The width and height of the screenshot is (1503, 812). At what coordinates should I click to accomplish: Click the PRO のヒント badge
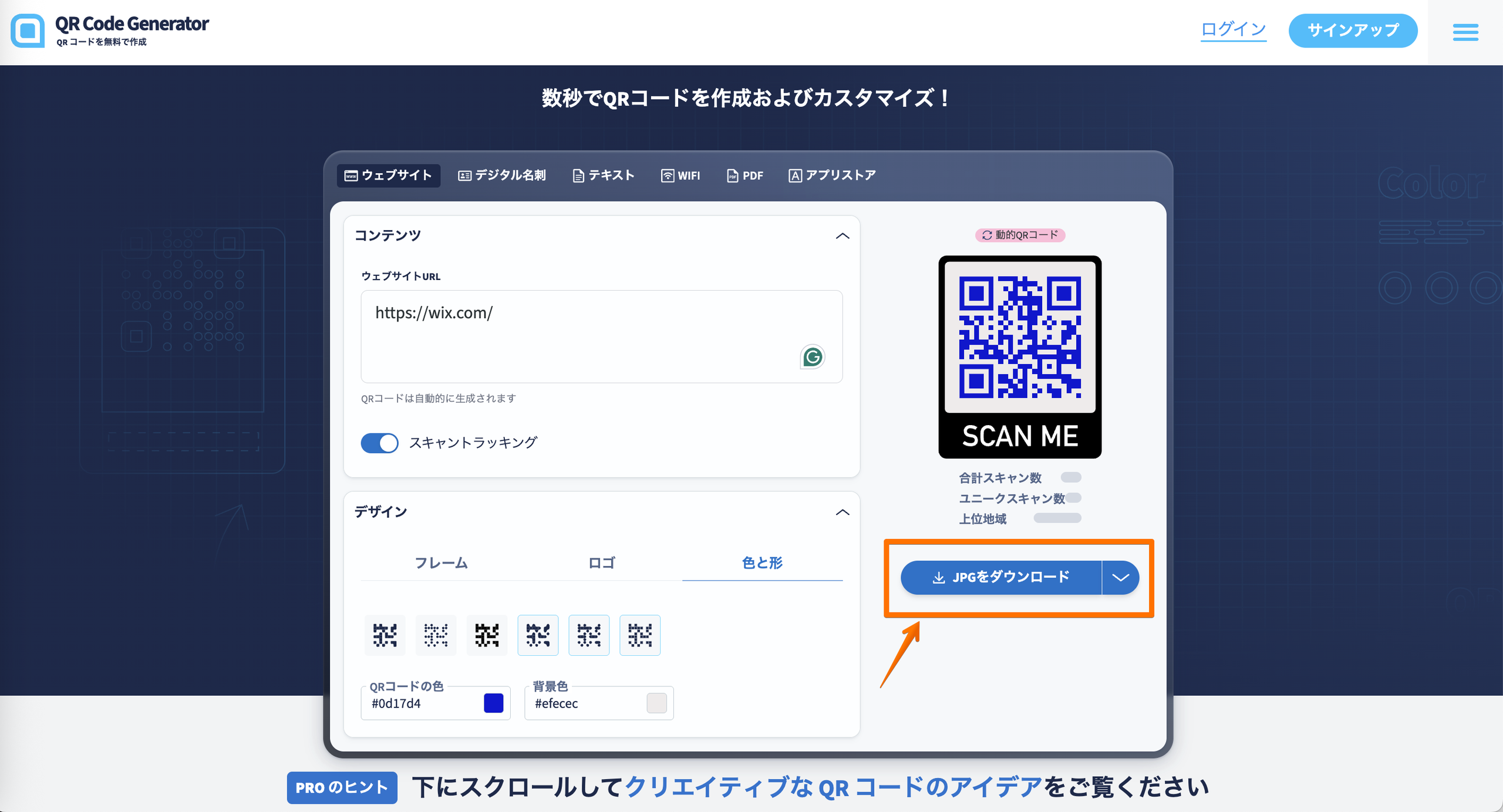[x=342, y=788]
